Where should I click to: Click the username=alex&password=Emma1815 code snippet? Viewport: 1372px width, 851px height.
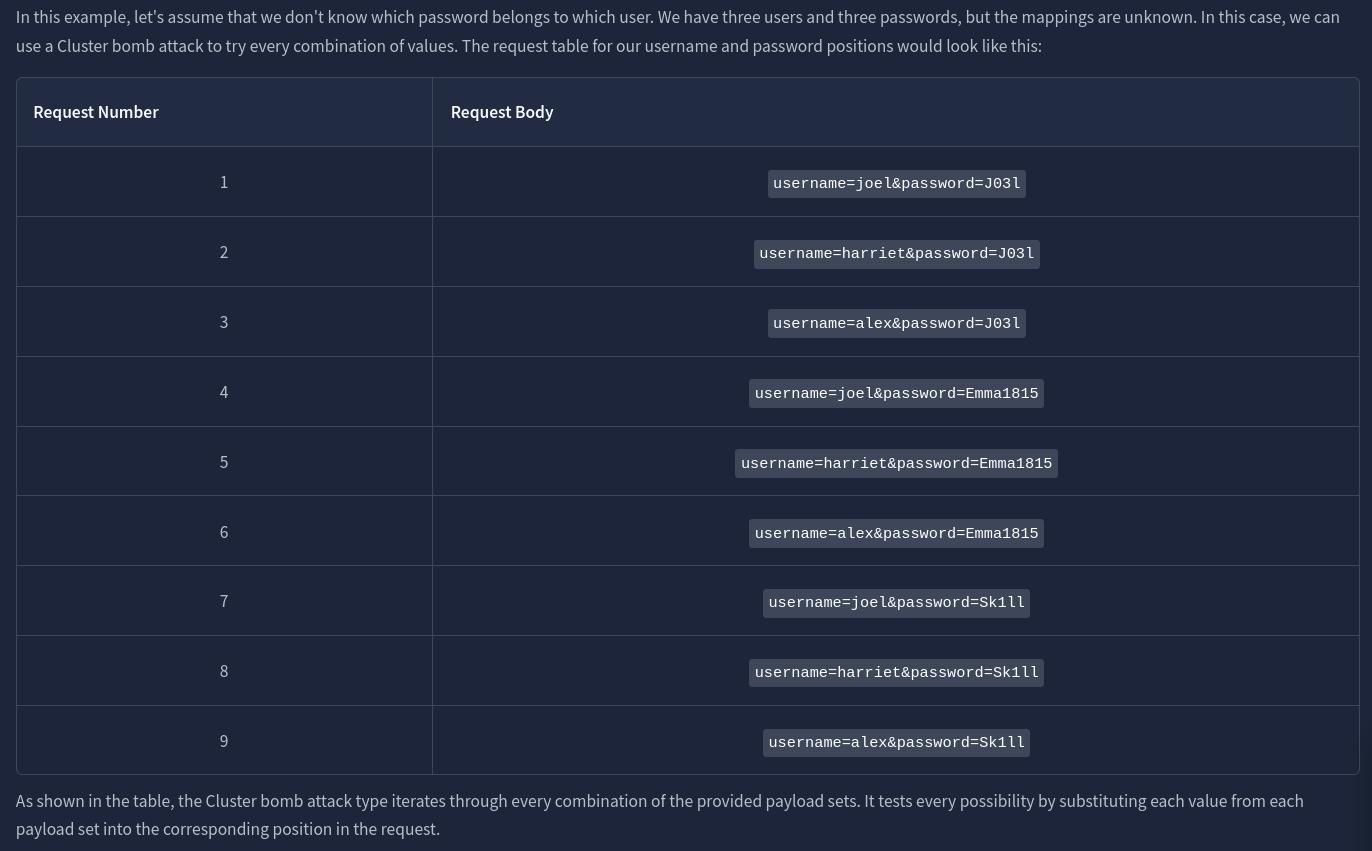pos(896,534)
